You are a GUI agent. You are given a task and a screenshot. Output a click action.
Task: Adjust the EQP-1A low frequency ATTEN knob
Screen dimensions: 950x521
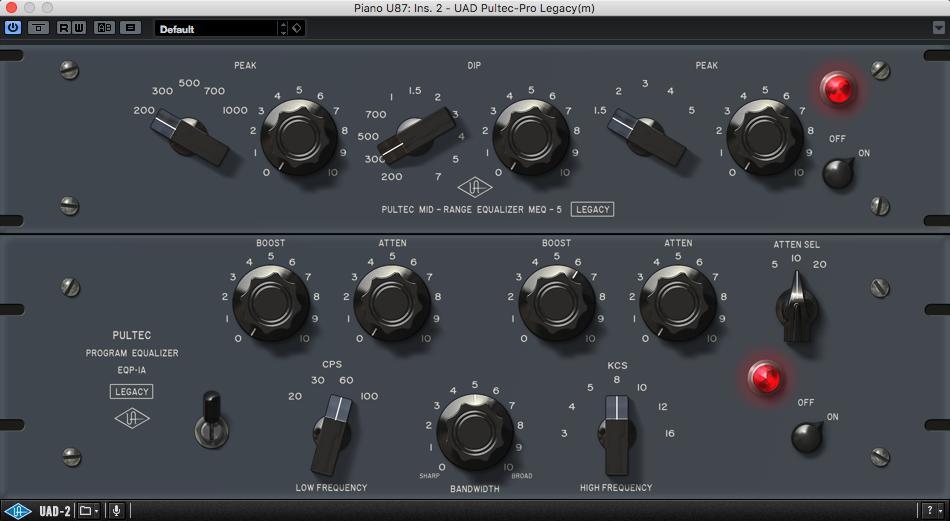coord(392,303)
